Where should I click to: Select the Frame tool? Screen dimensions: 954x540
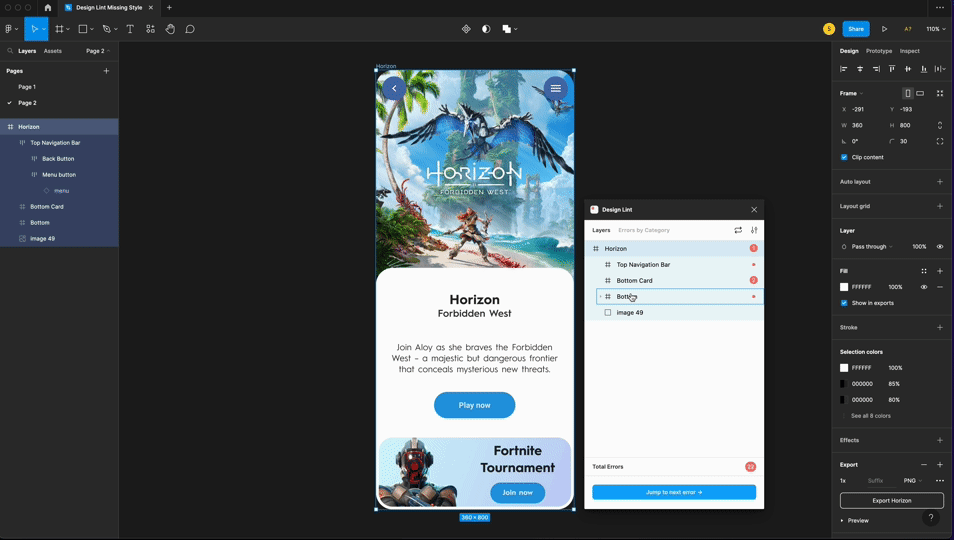[59, 29]
